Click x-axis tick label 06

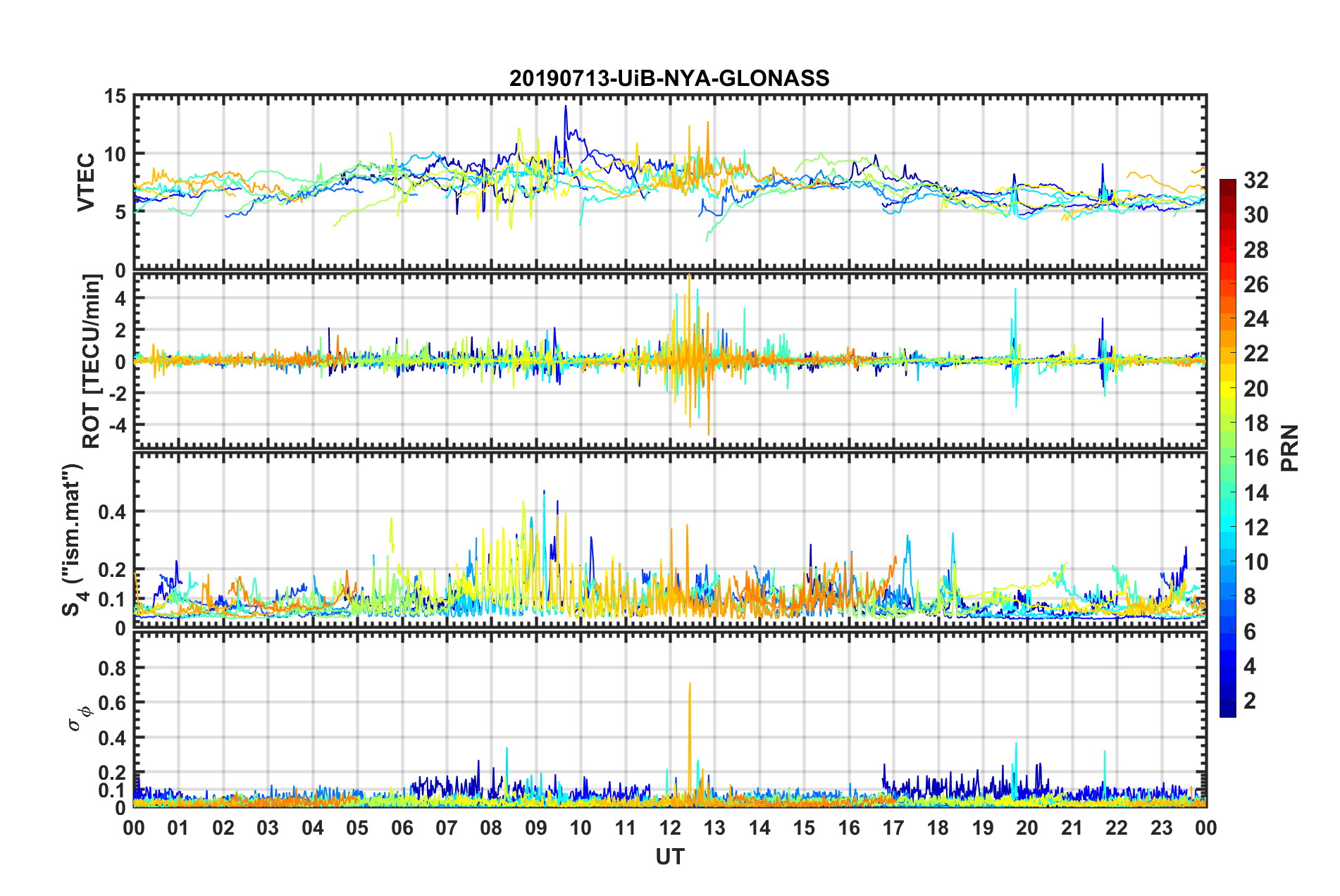[x=402, y=828]
